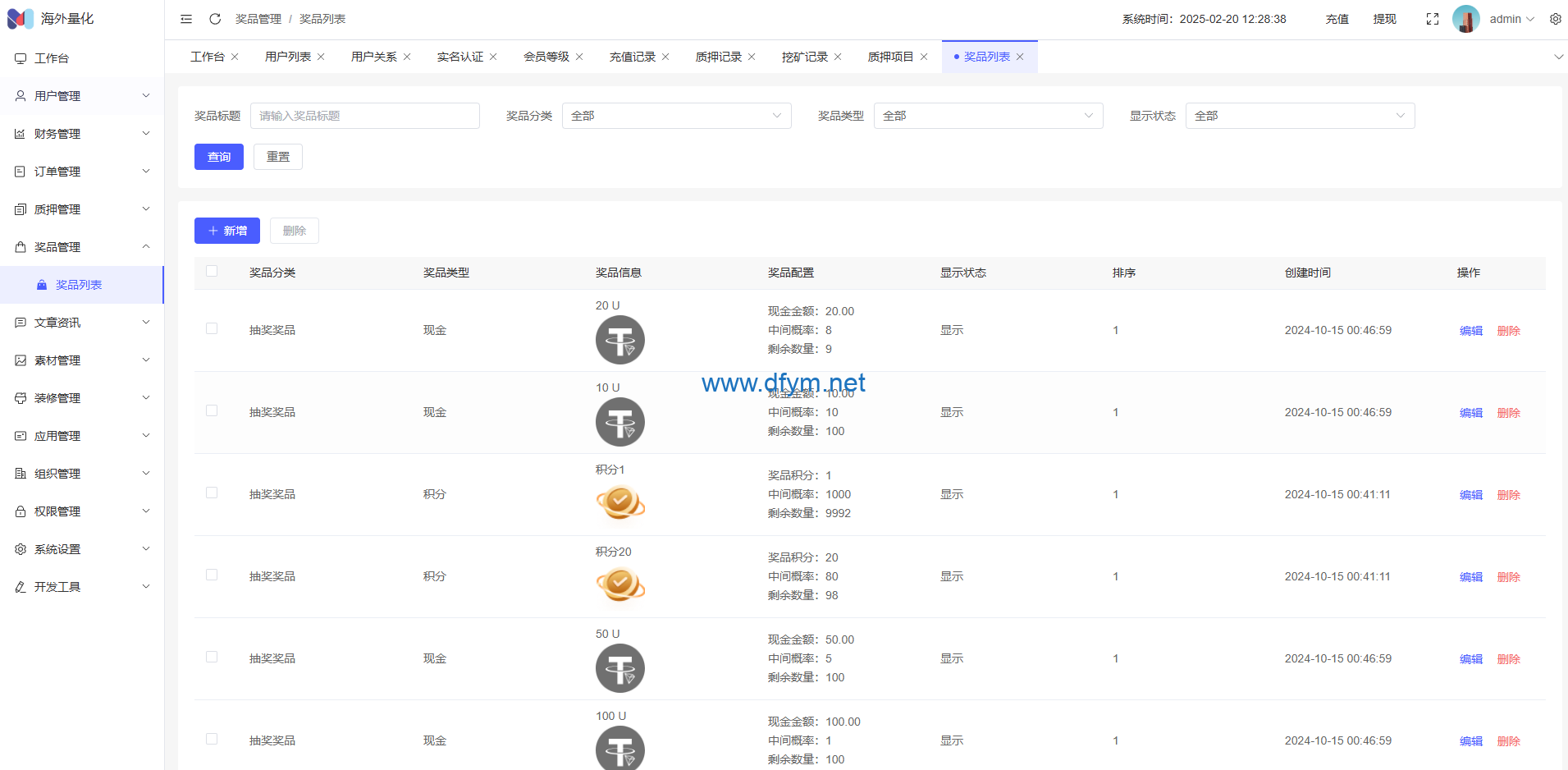1568x770 pixels.
Task: Click 充值 in the top bar
Action: pyautogui.click(x=1337, y=19)
